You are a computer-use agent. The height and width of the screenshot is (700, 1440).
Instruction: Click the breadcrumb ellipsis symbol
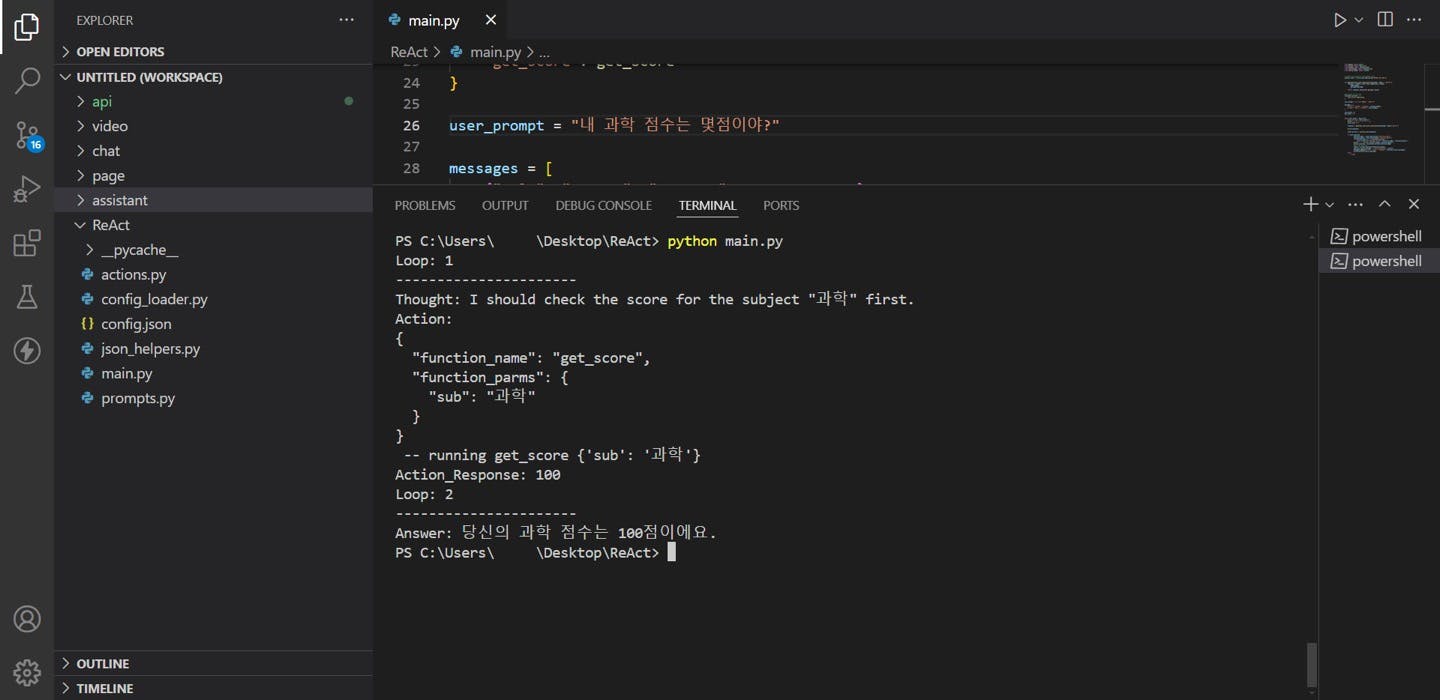pyautogui.click(x=544, y=52)
